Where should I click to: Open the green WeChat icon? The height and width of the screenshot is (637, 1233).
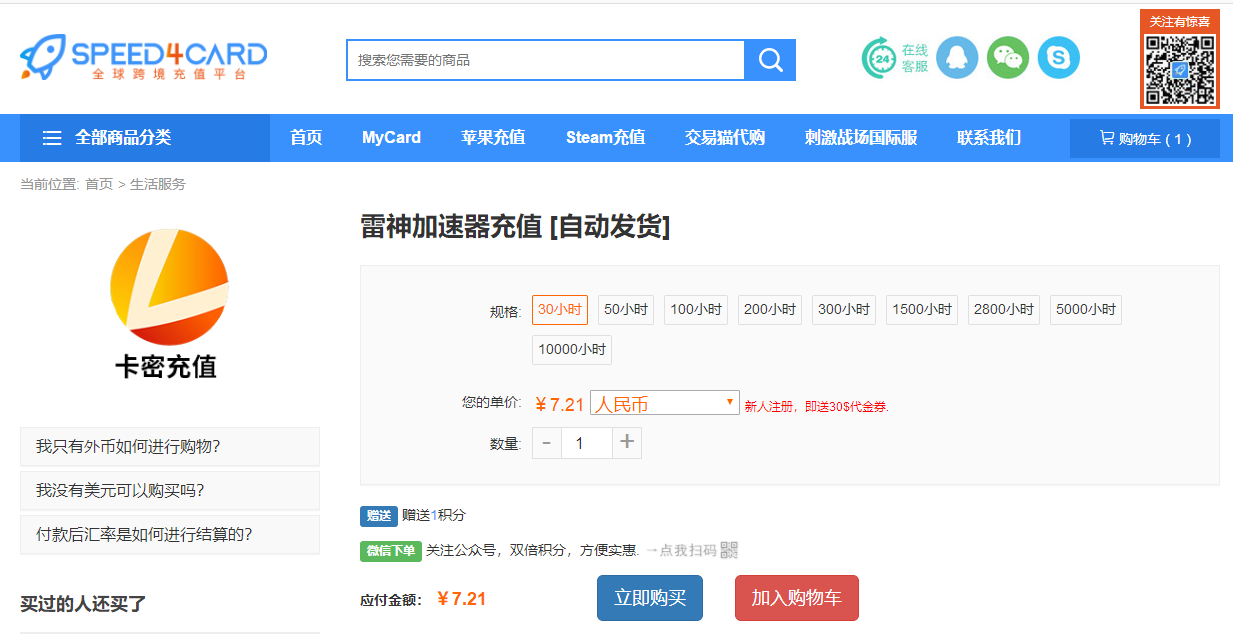[x=1008, y=58]
